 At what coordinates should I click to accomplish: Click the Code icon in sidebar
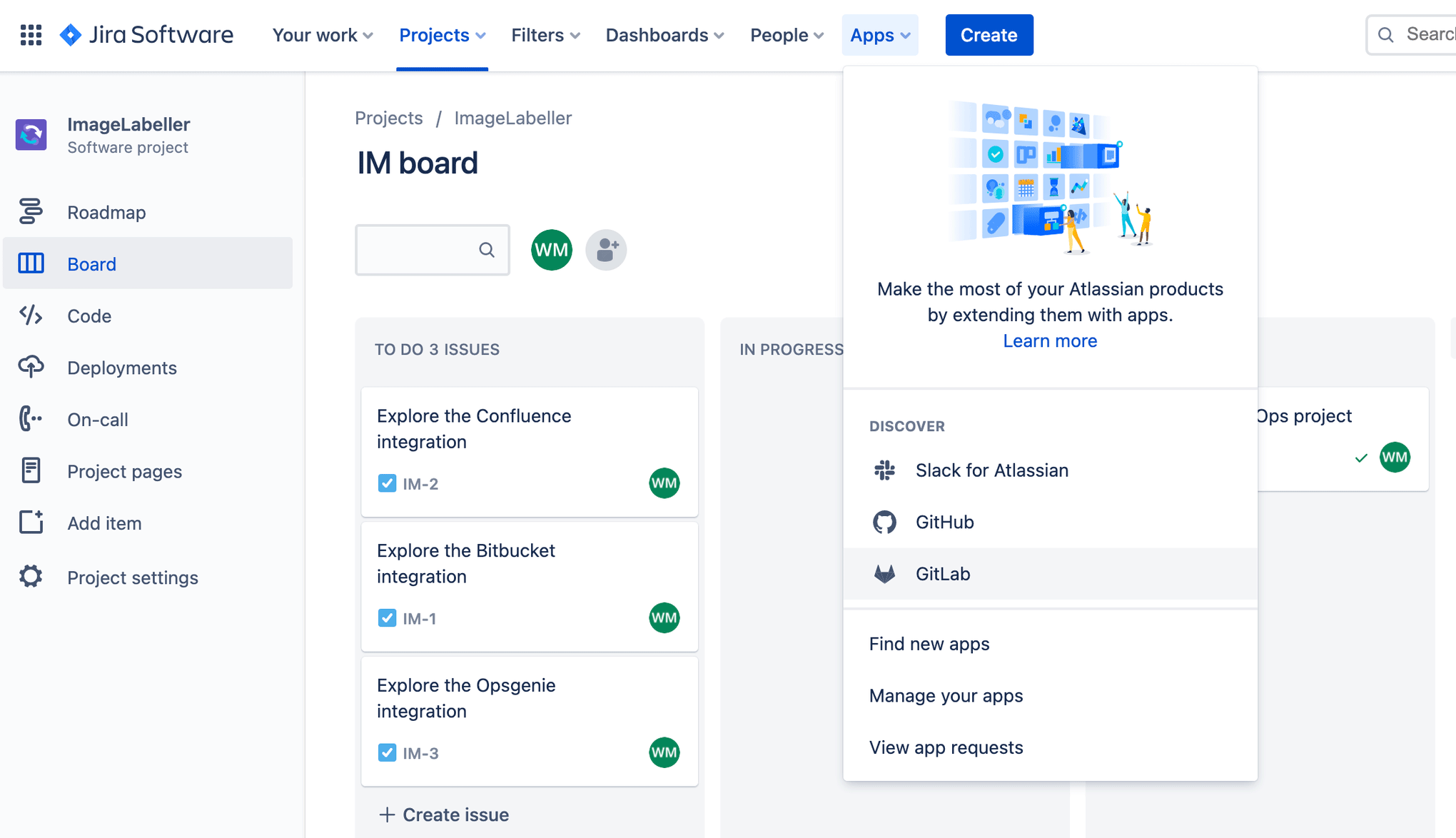pyautogui.click(x=31, y=315)
